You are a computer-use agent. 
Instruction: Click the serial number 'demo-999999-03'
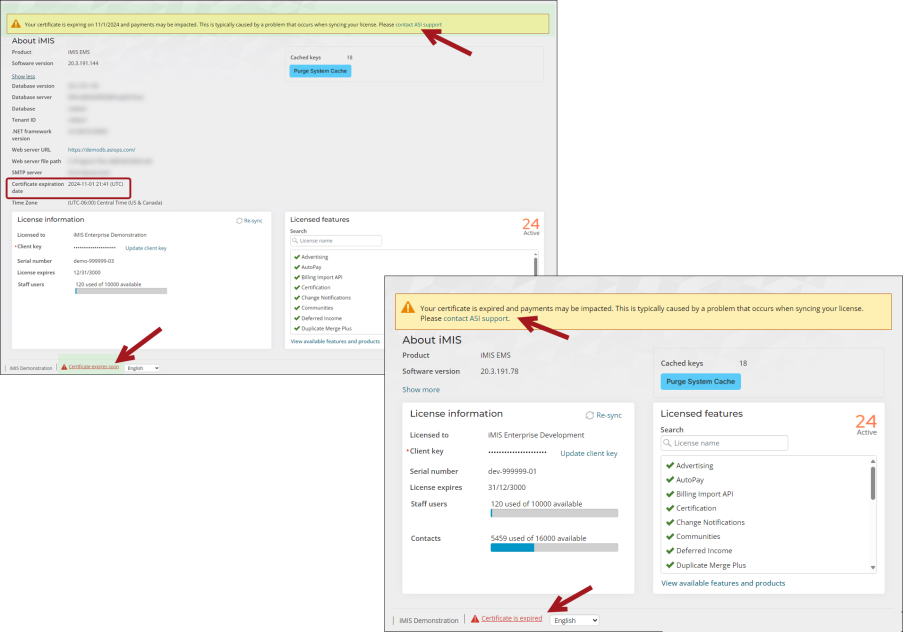point(94,261)
